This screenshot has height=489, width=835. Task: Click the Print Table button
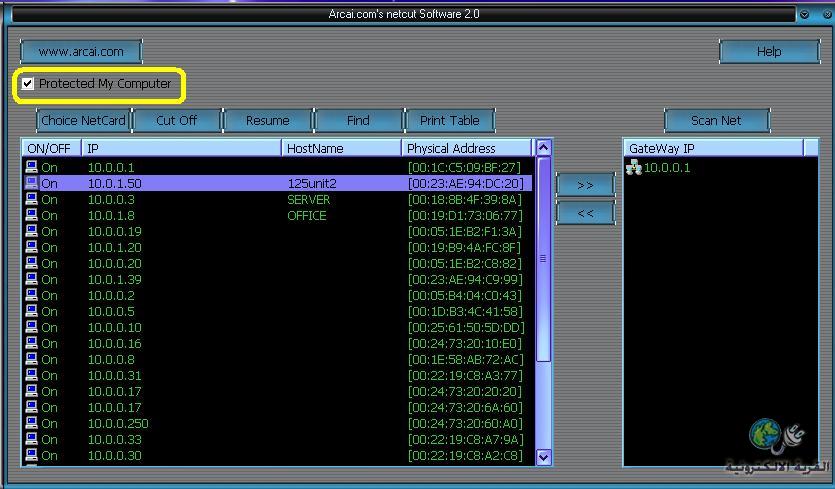(449, 120)
